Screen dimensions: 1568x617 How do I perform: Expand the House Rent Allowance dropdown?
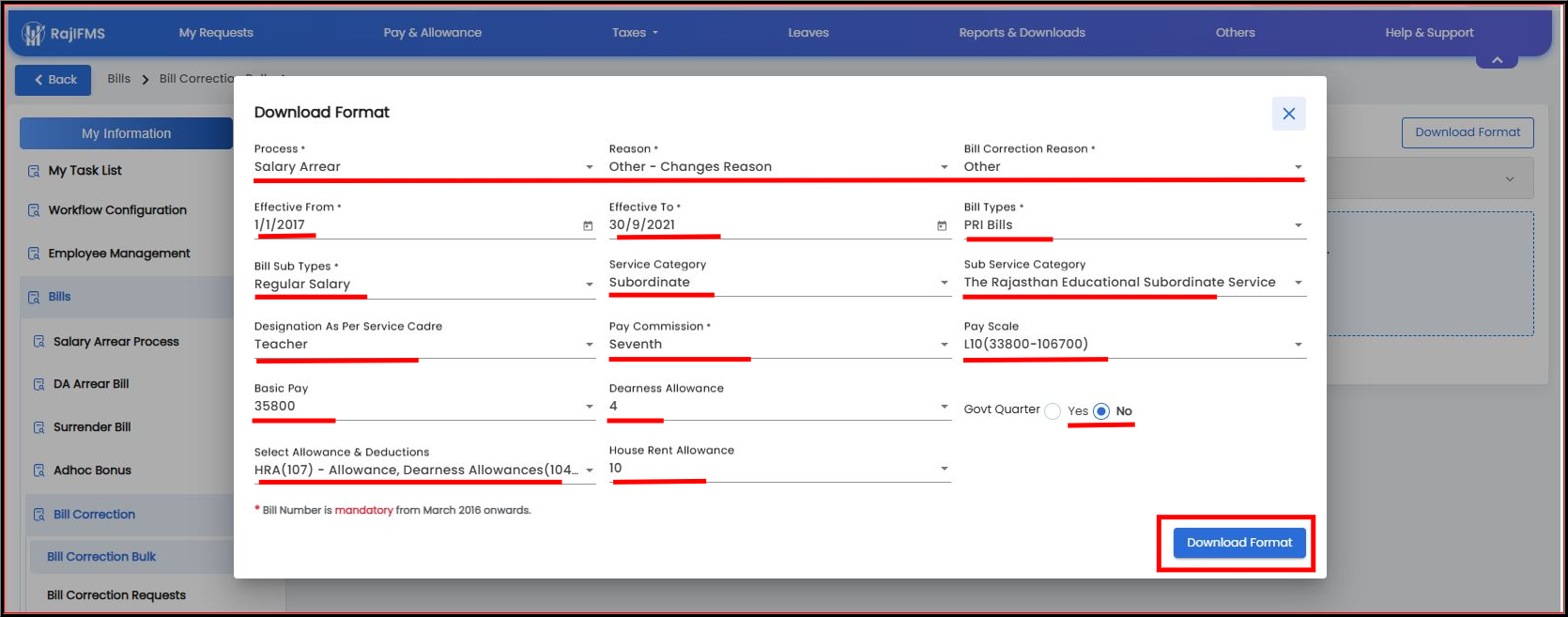pyautogui.click(x=779, y=469)
